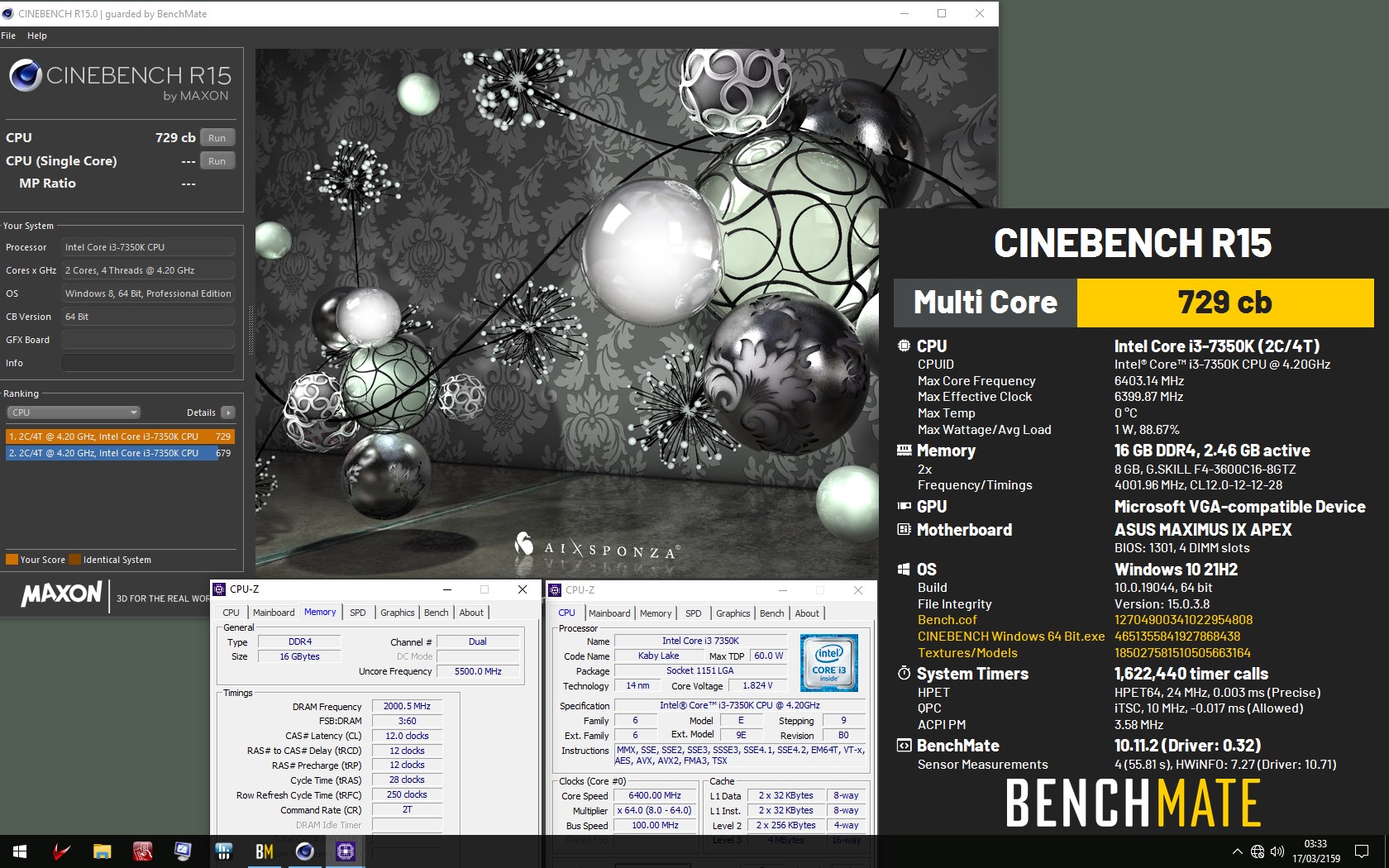The height and width of the screenshot is (868, 1389).
Task: Click the System Timers clock icon
Action: (x=904, y=674)
